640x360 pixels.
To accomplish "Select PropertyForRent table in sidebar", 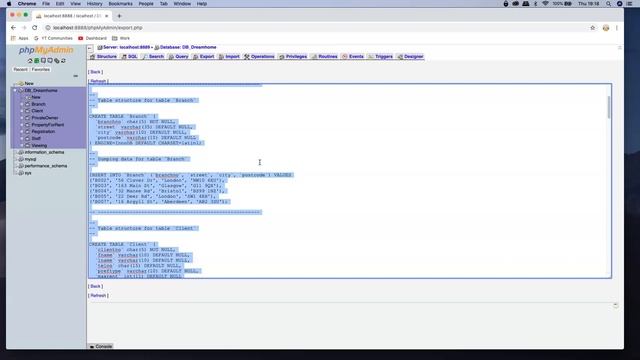I will [48, 125].
